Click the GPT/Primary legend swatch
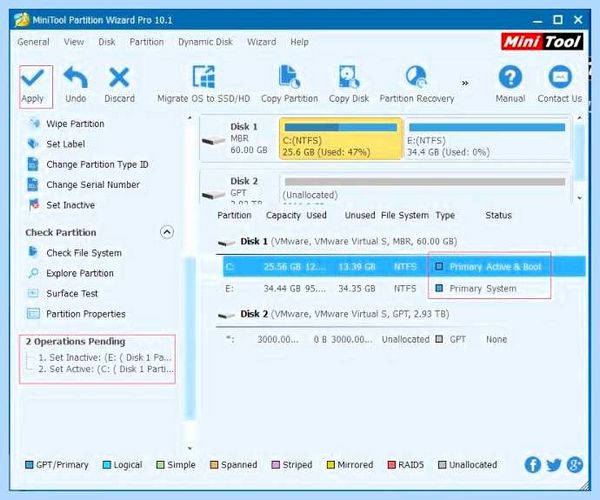The height and width of the screenshot is (500, 600). pos(29,465)
